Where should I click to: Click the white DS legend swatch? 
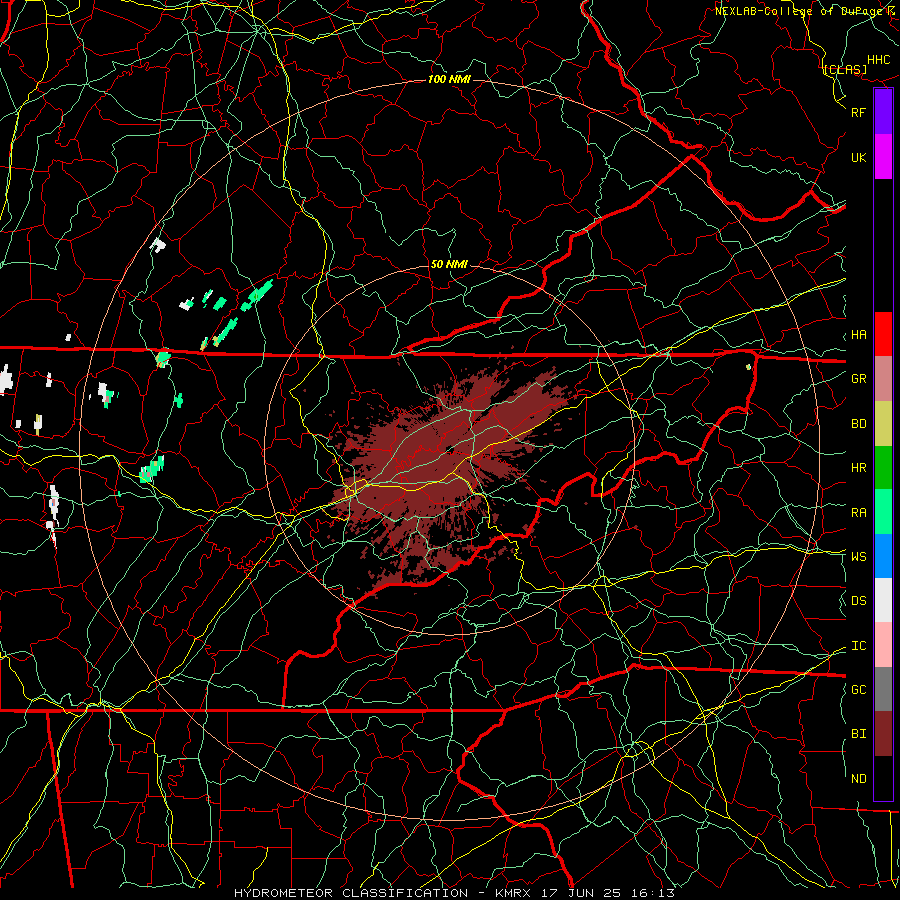883,600
